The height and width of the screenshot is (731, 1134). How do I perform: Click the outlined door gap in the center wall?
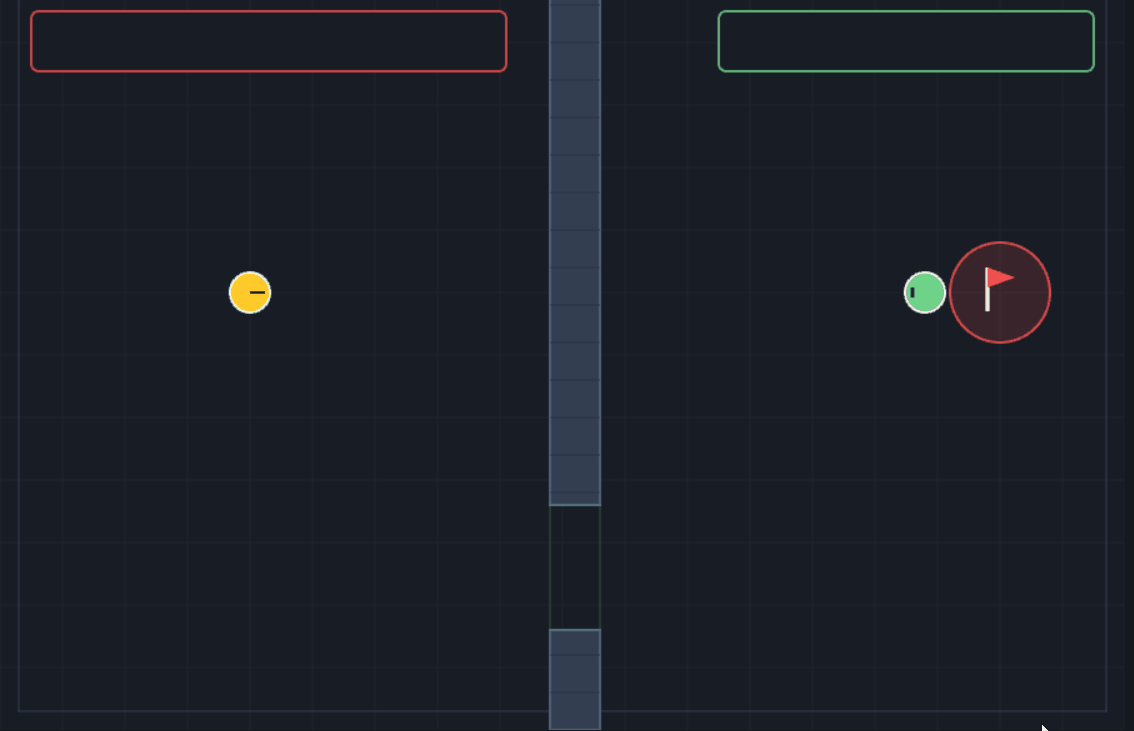(x=575, y=567)
